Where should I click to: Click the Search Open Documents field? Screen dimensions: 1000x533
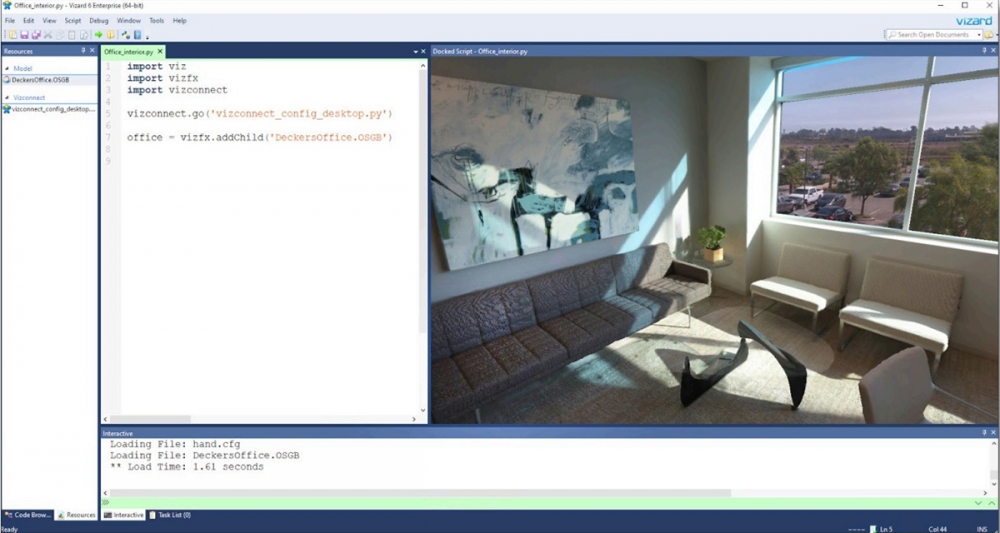pyautogui.click(x=932, y=35)
